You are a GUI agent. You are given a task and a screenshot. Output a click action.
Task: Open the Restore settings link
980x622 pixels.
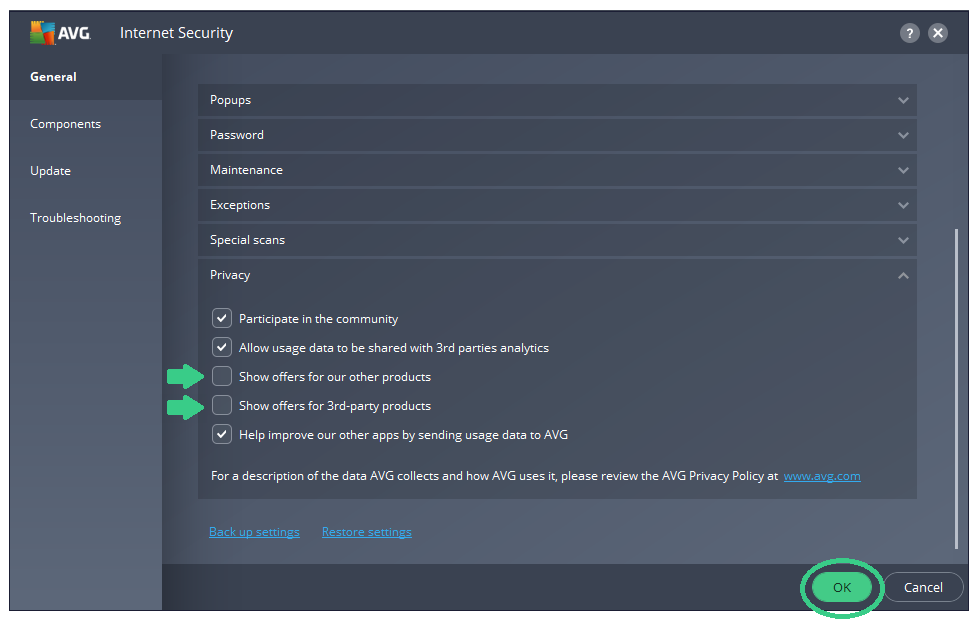tap(367, 532)
